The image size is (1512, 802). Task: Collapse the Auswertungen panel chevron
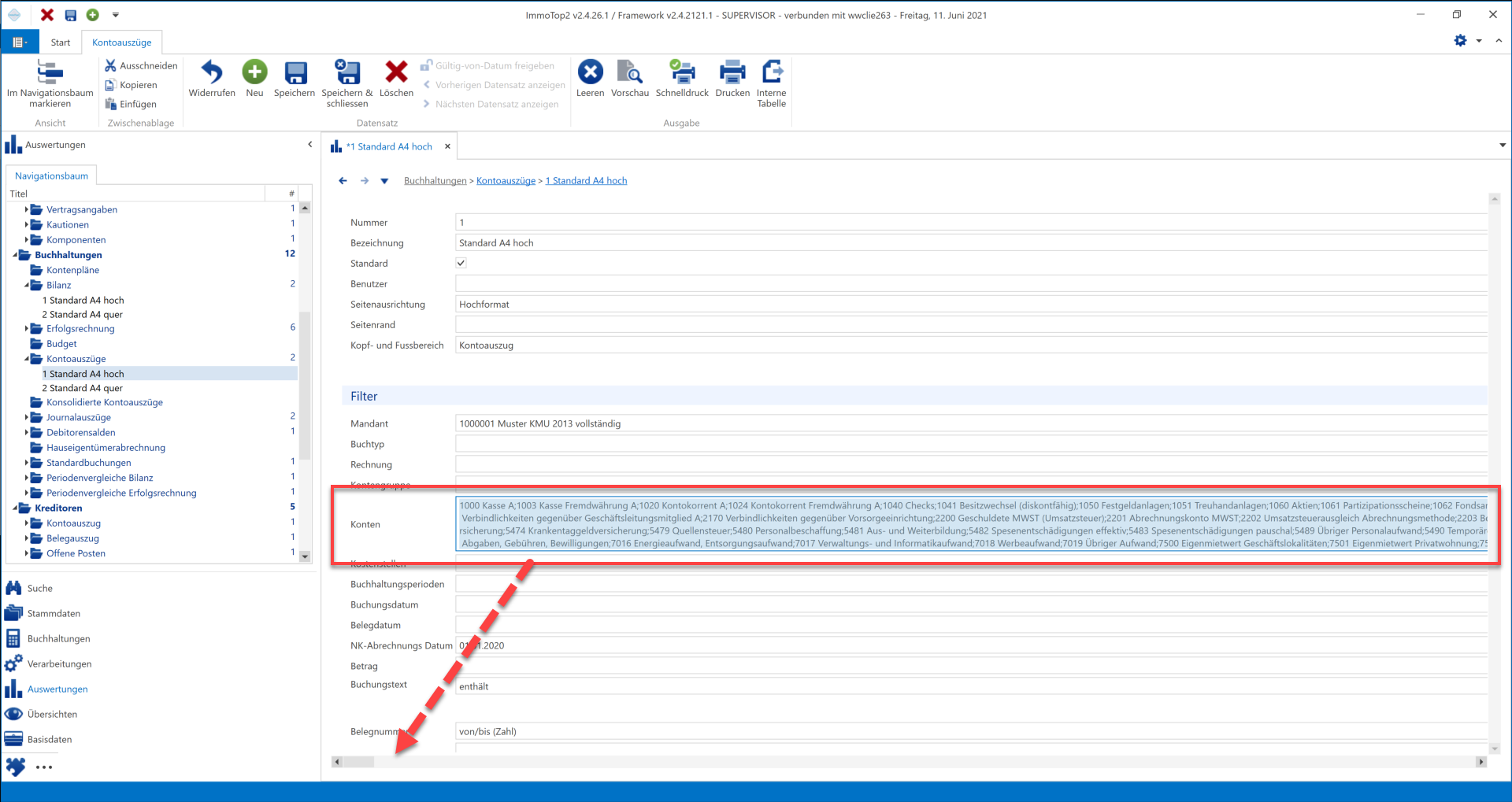click(310, 145)
